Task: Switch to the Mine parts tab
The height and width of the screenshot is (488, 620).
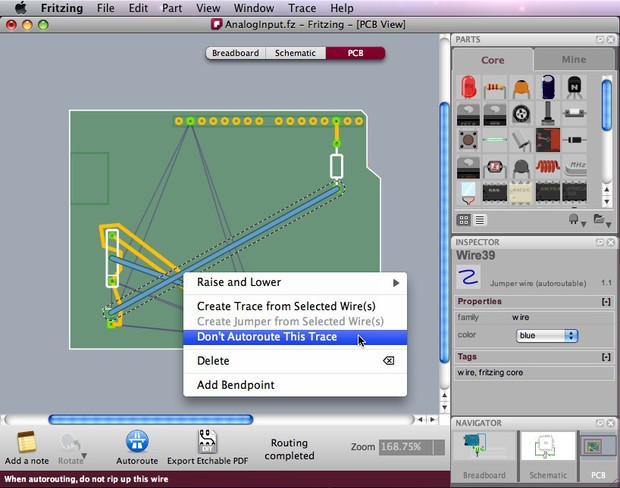Action: (573, 59)
